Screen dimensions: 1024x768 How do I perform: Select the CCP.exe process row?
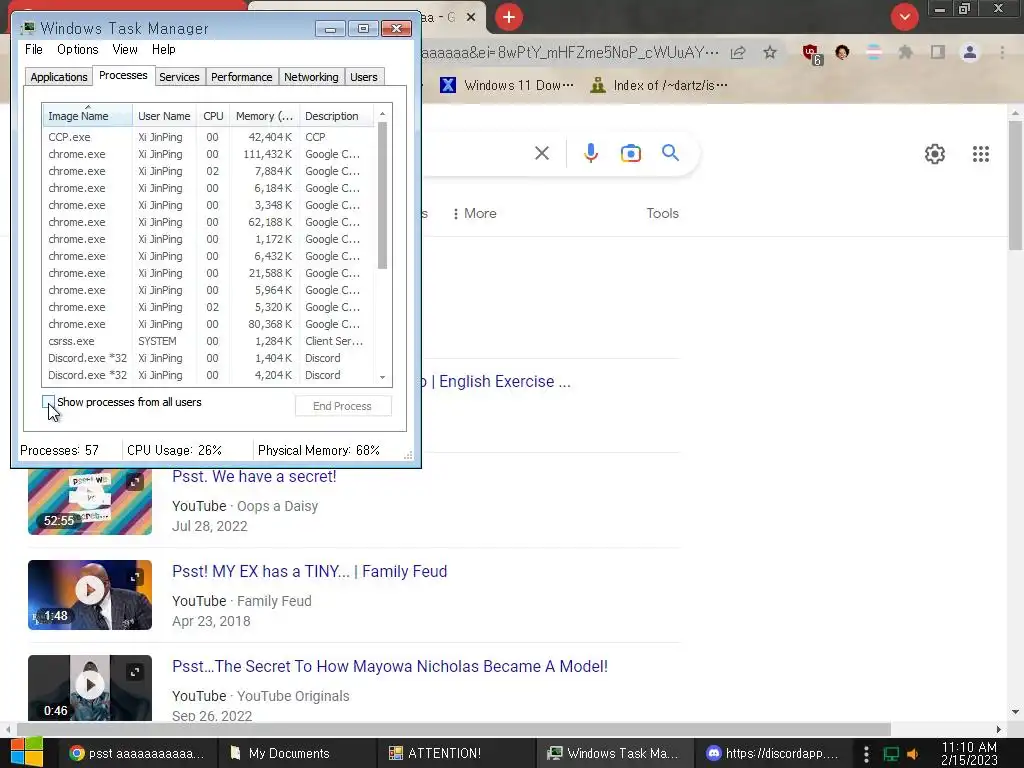pyautogui.click(x=208, y=137)
